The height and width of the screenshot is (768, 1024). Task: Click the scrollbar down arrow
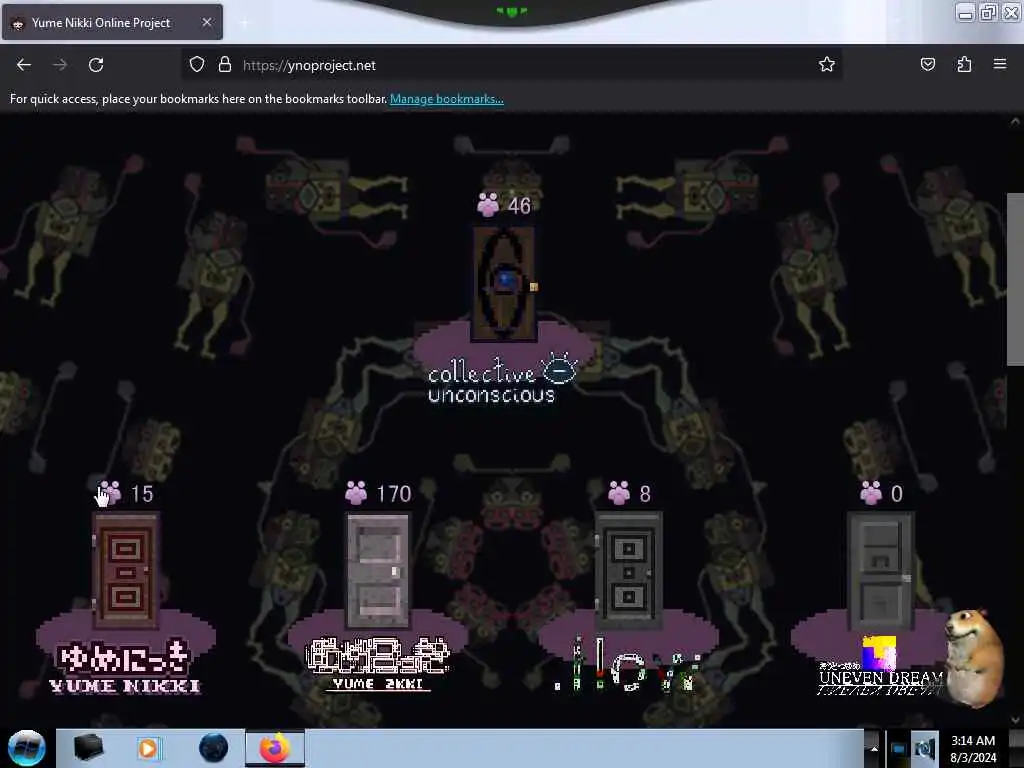1015,720
